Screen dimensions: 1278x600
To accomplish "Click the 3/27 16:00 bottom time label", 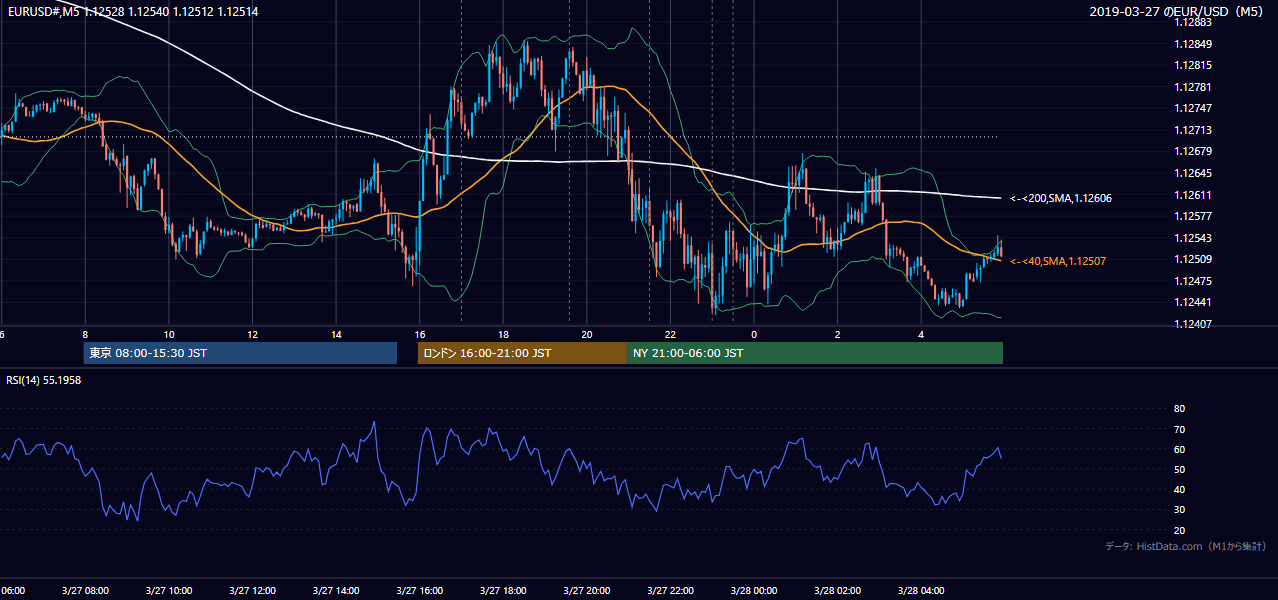I will [420, 591].
